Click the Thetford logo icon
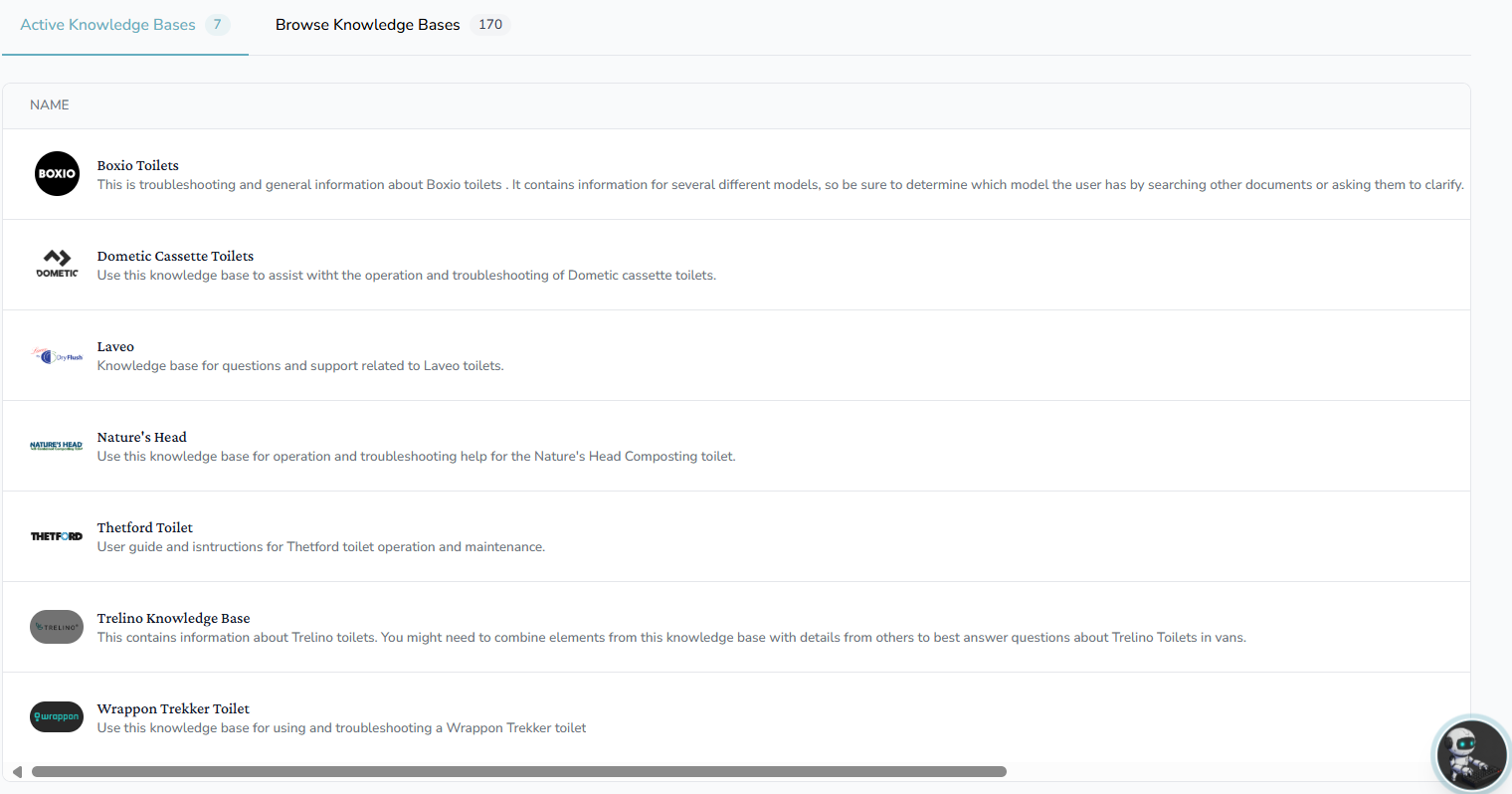The width and height of the screenshot is (1512, 794). [57, 536]
